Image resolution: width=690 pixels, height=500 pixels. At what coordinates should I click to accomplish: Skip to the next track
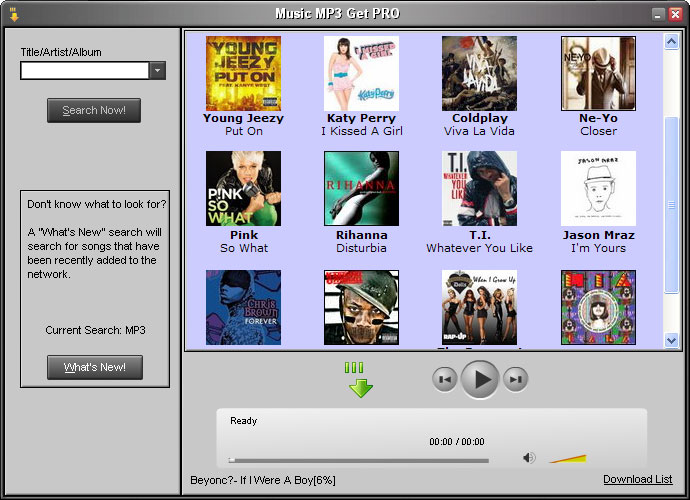516,379
